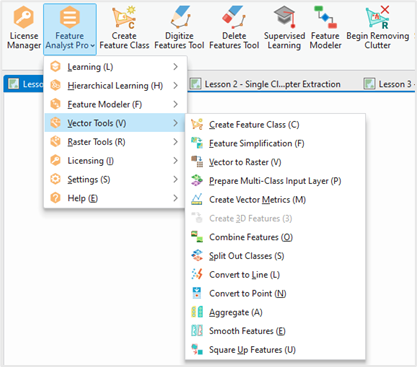Expand the Help (E) submenu arrow
Image resolution: width=417 pixels, height=367 pixels.
[x=176, y=198]
